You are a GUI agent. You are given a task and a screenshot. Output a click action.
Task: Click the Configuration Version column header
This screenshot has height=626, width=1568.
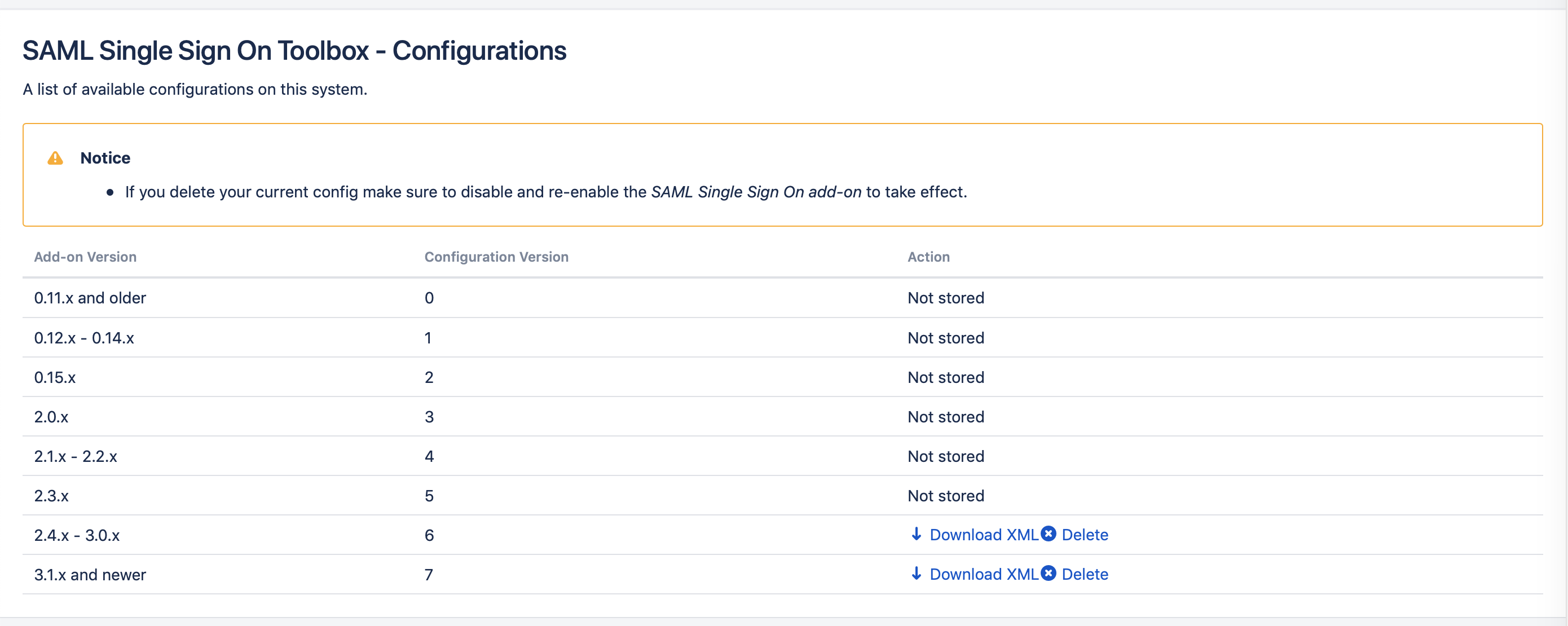[496, 257]
